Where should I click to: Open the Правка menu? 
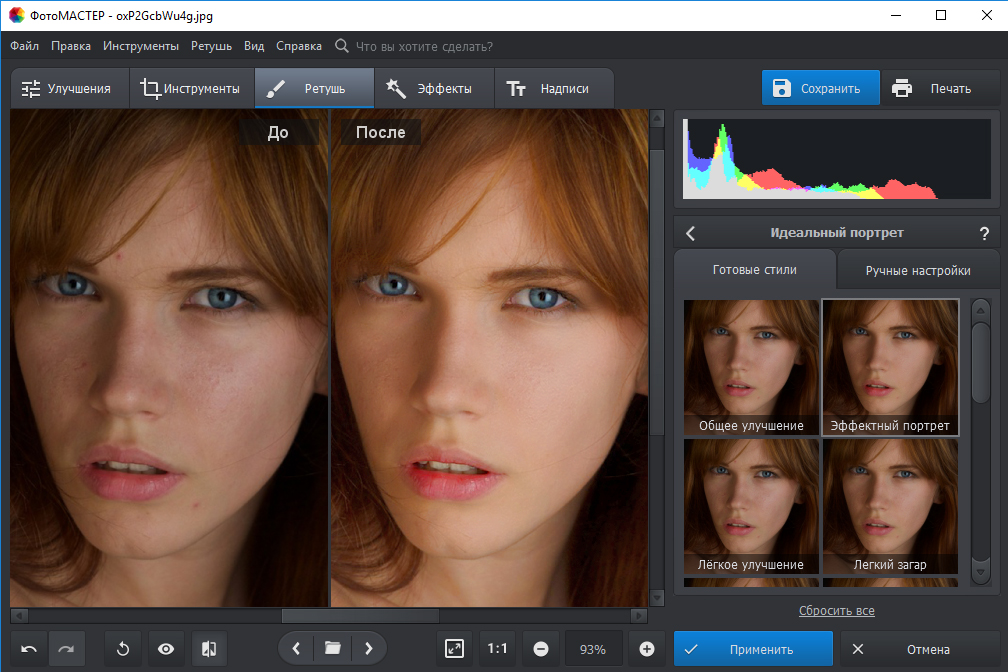click(x=71, y=46)
